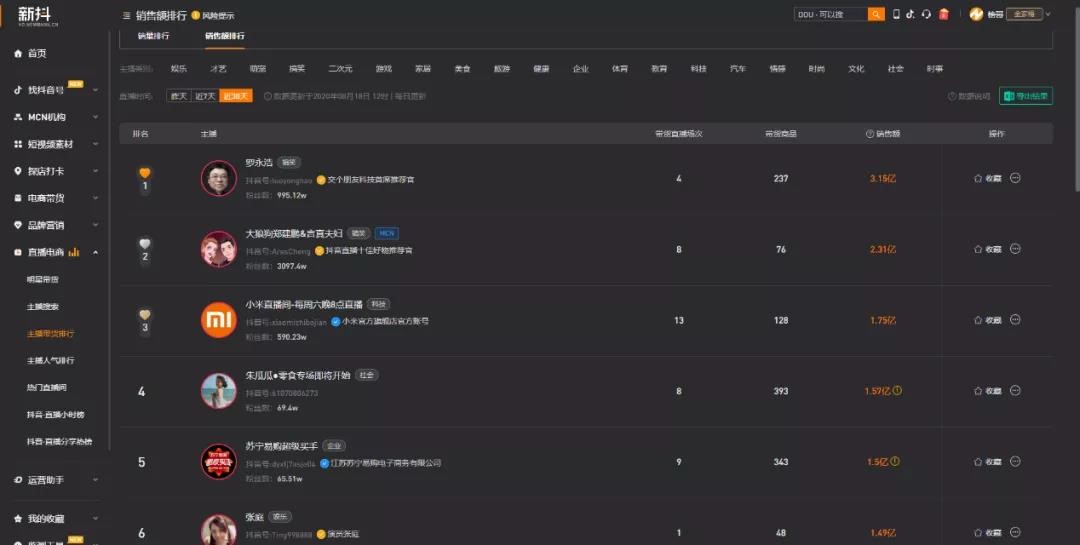Open 主播搜索 in sidebar
The width and height of the screenshot is (1080, 545).
point(43,307)
